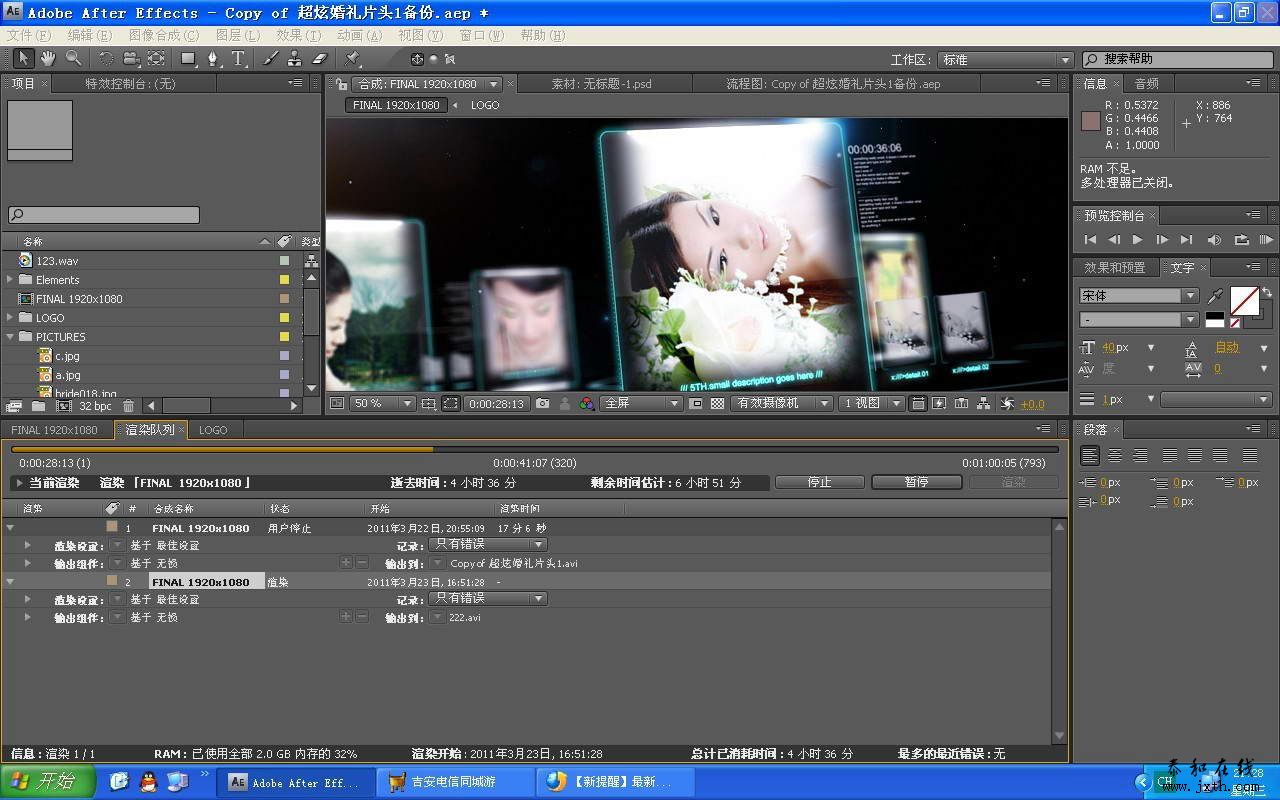
Task: Toggle transparency grid in viewer
Action: (x=717, y=403)
